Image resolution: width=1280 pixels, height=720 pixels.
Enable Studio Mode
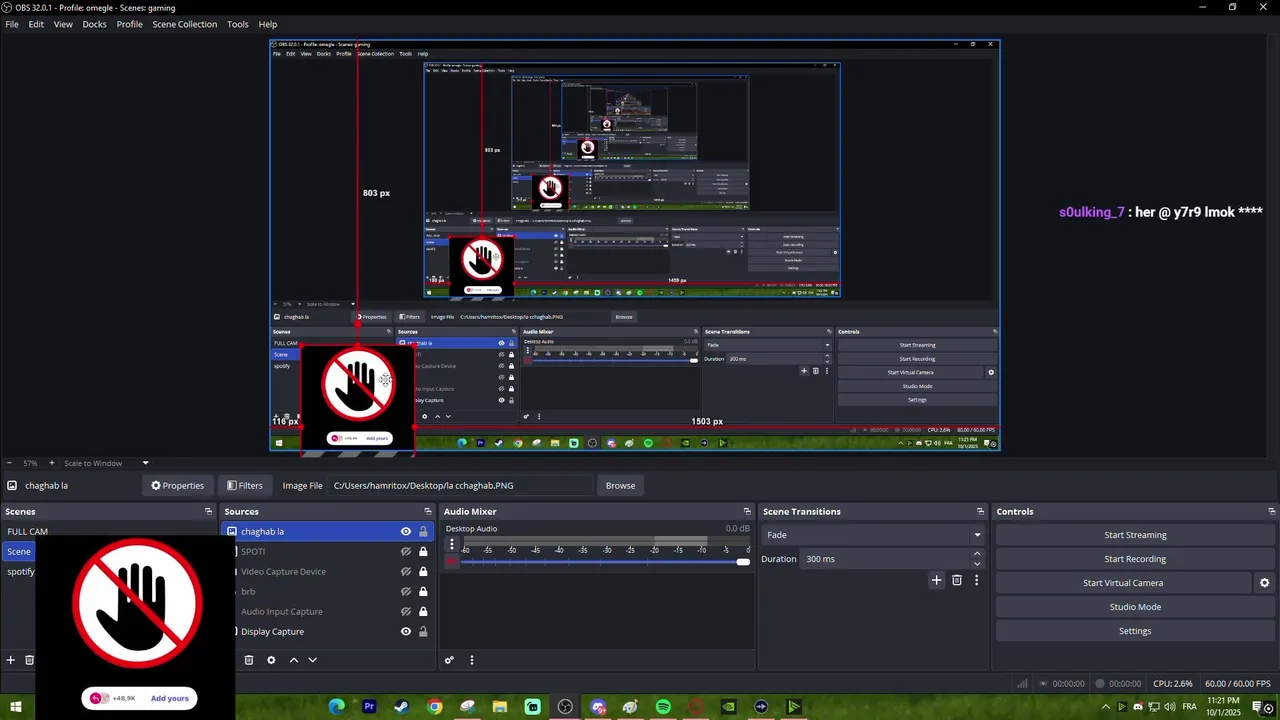[x=1135, y=607]
